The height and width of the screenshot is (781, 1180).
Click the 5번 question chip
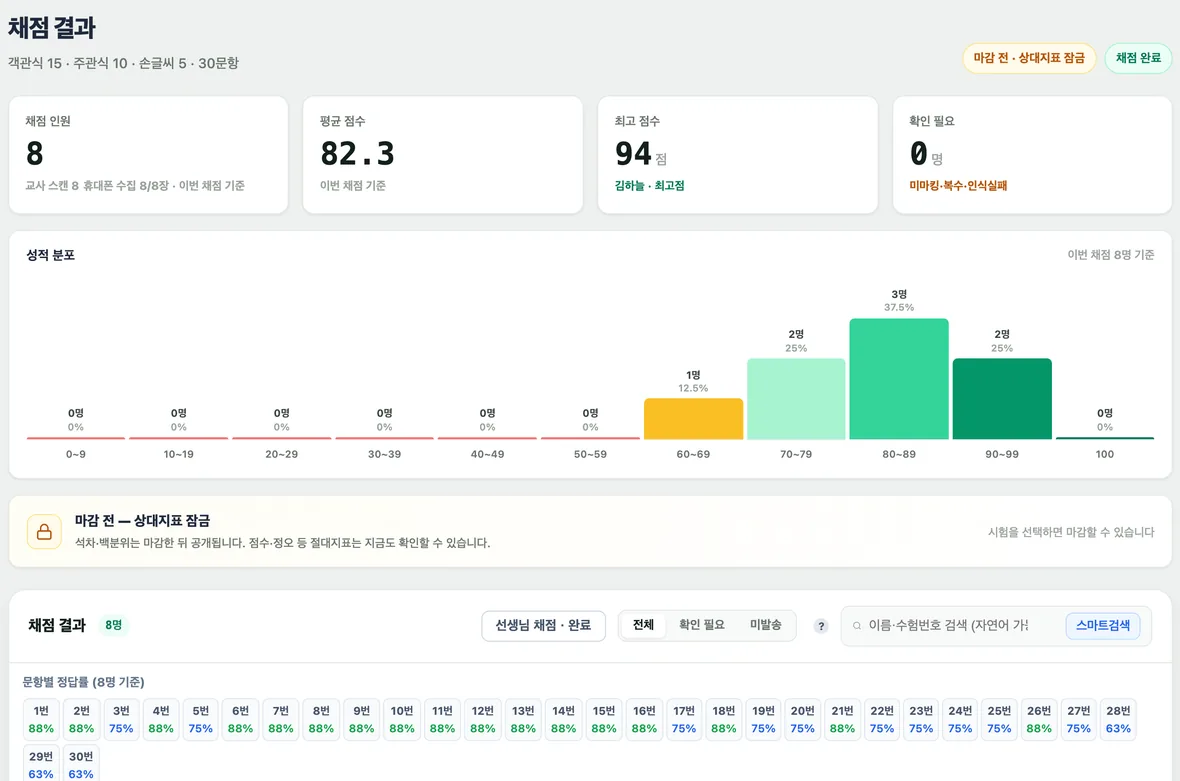coord(201,719)
